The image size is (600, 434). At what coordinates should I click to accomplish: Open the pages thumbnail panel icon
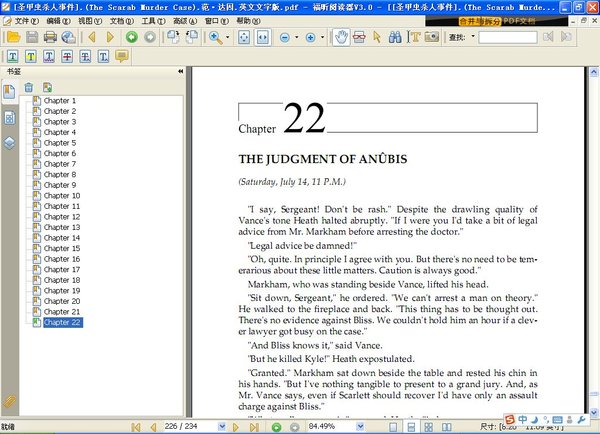pyautogui.click(x=10, y=118)
